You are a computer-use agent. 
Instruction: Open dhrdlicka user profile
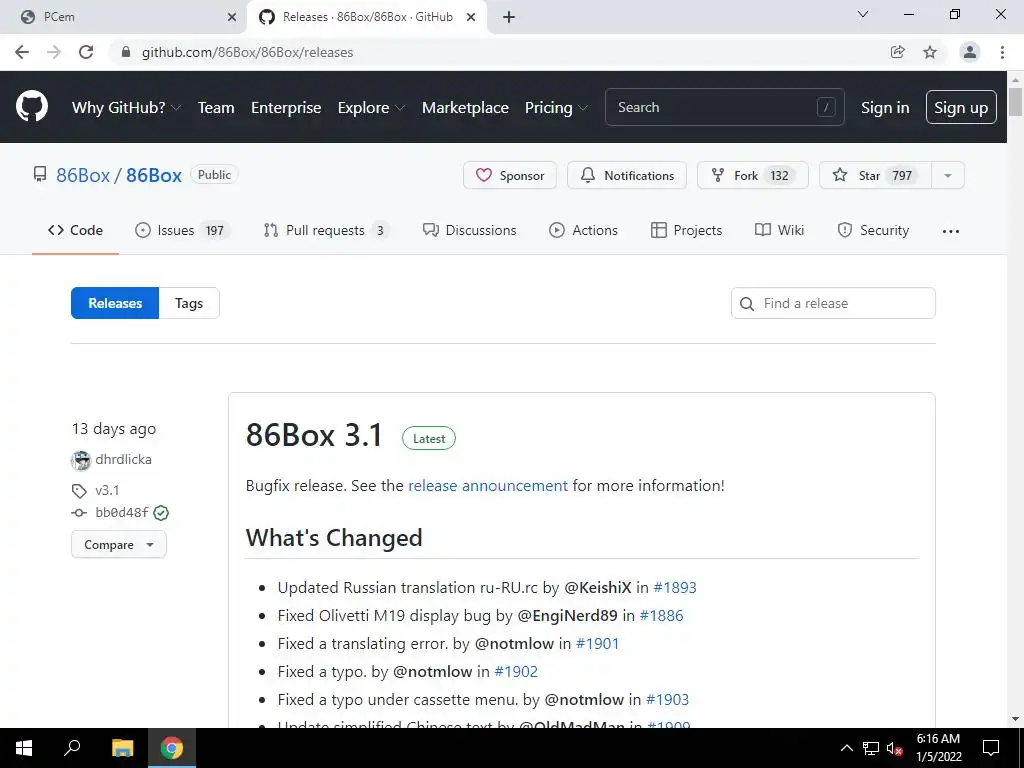point(123,459)
